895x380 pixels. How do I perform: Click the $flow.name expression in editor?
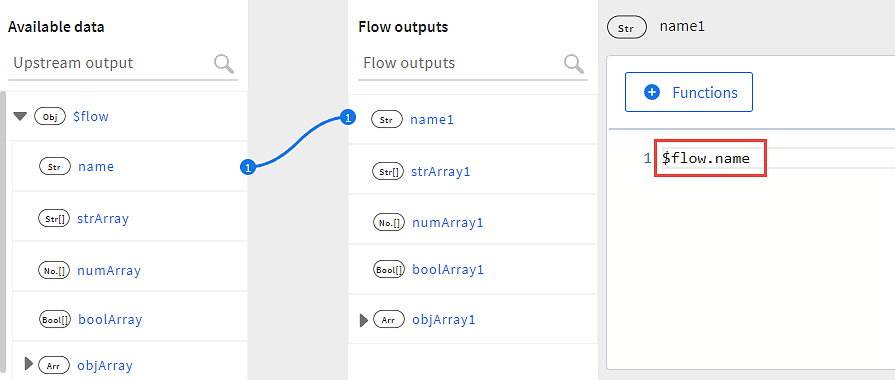click(706, 158)
